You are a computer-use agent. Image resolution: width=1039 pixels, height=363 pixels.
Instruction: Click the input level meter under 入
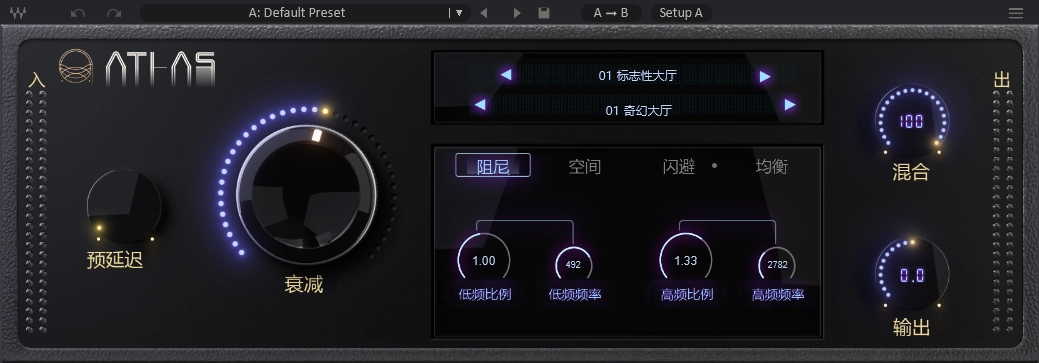pos(36,211)
